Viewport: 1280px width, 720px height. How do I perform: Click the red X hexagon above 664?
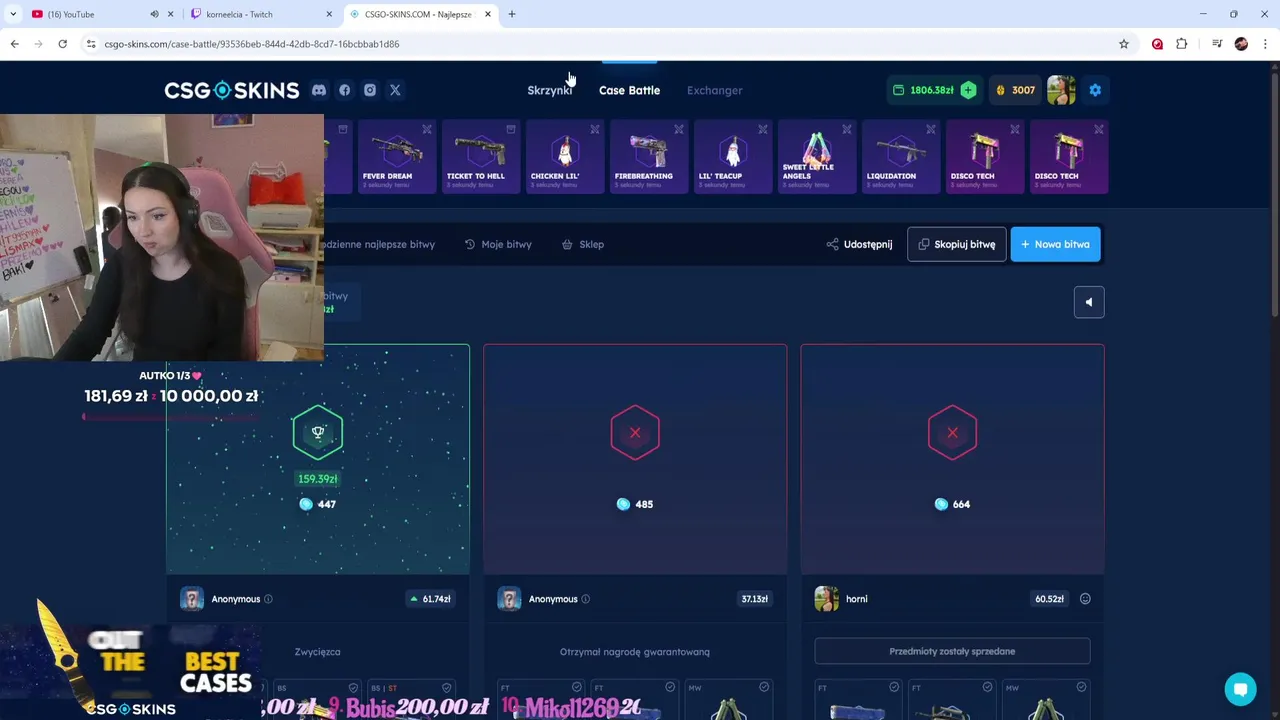point(952,433)
